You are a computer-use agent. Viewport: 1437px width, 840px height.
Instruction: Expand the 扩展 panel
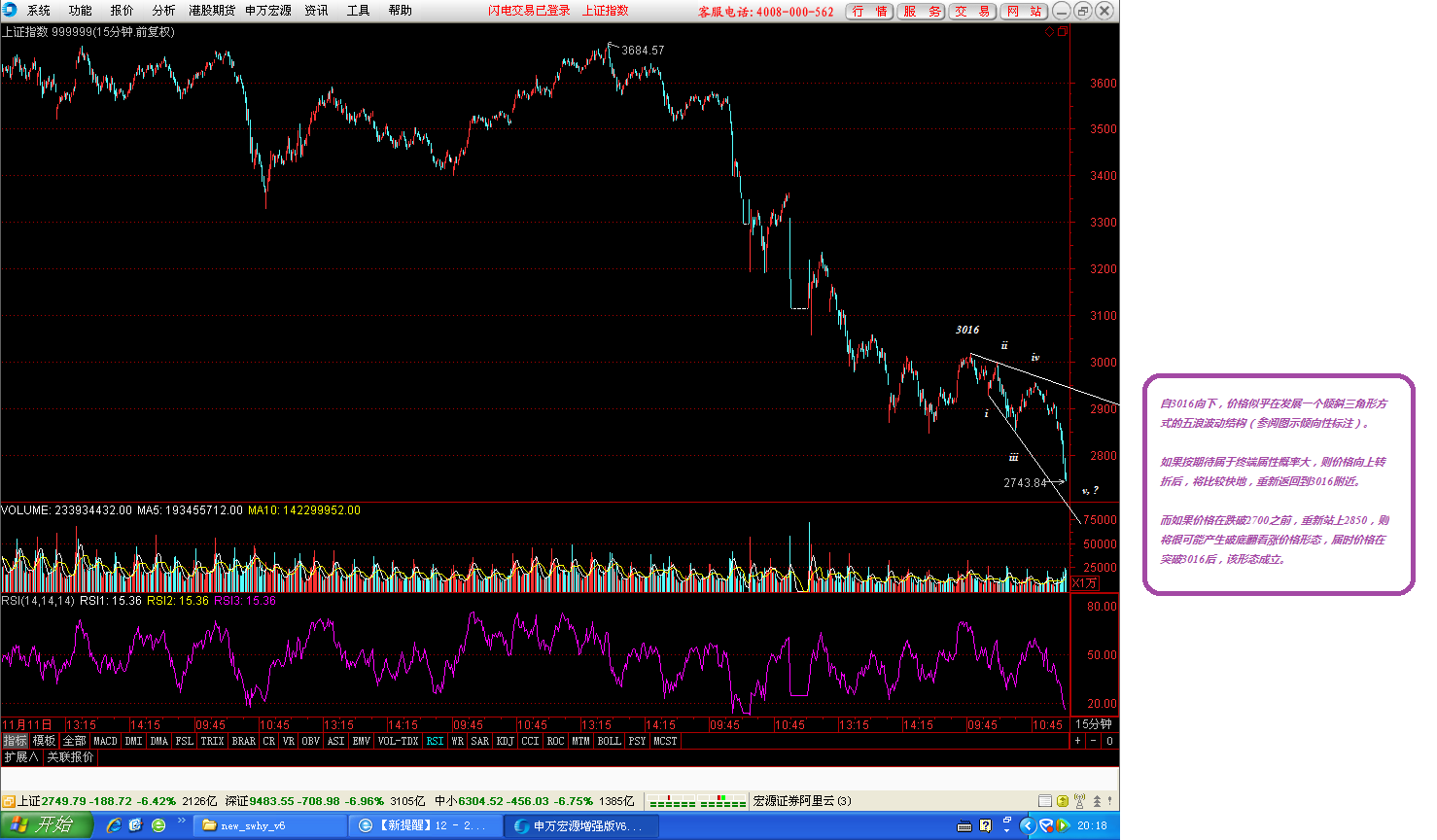pos(21,757)
